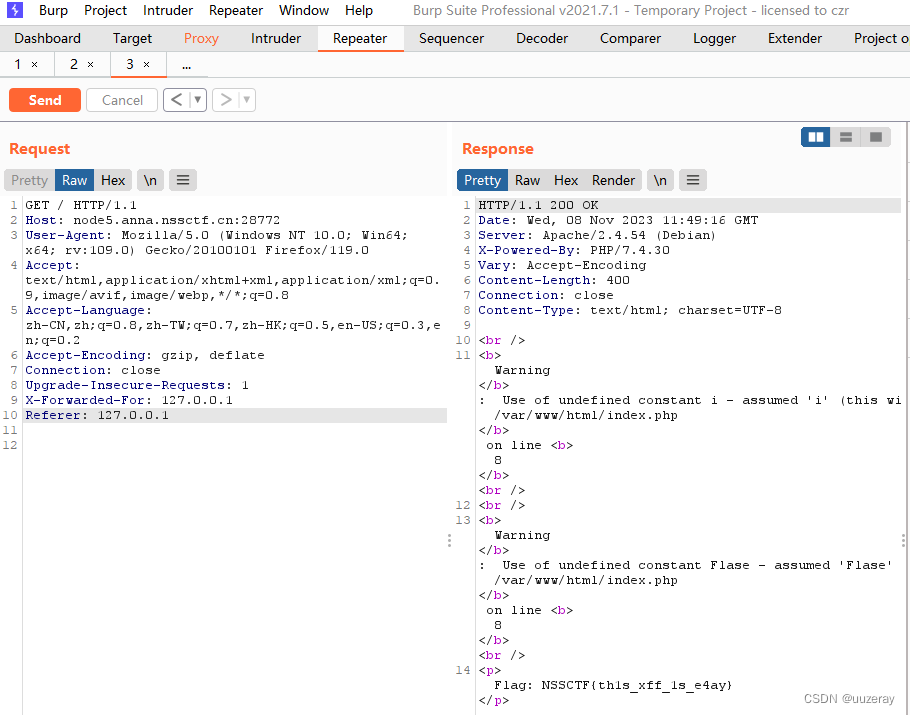The image size is (910, 715).
Task: Click the splitter handle between request and response
Action: point(449,540)
